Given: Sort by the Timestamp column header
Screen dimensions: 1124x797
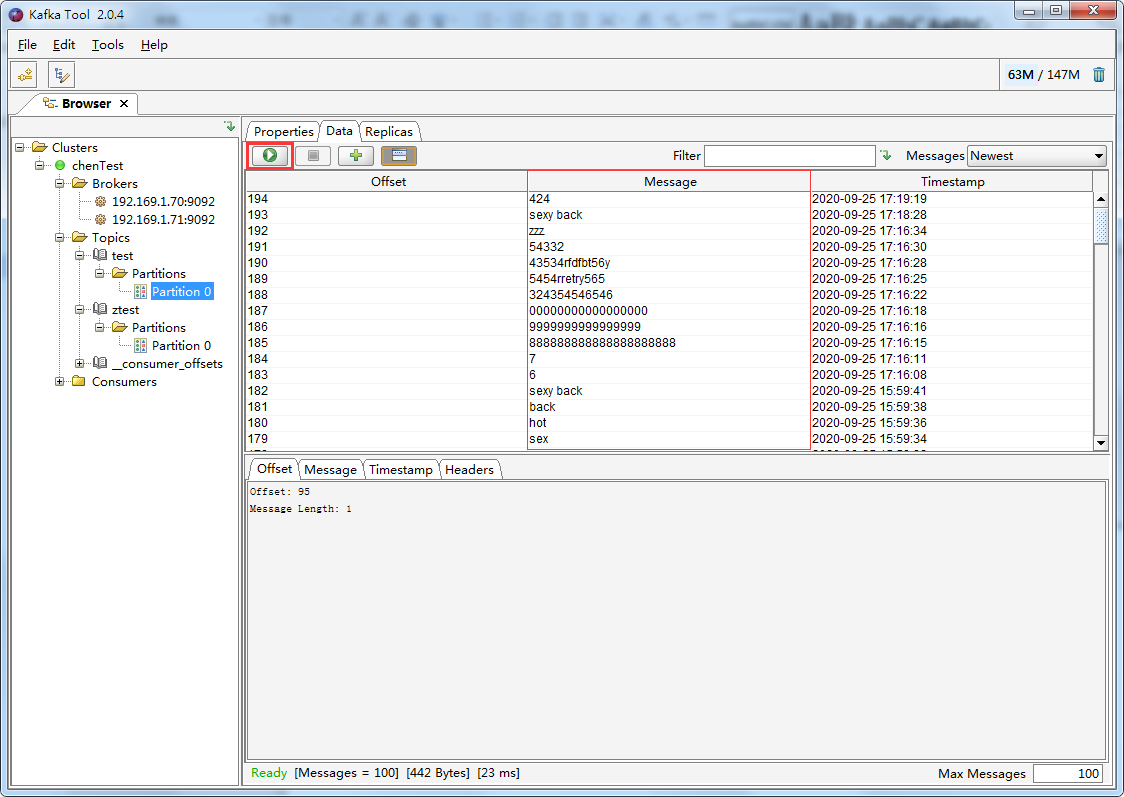Looking at the screenshot, I should [x=952, y=181].
